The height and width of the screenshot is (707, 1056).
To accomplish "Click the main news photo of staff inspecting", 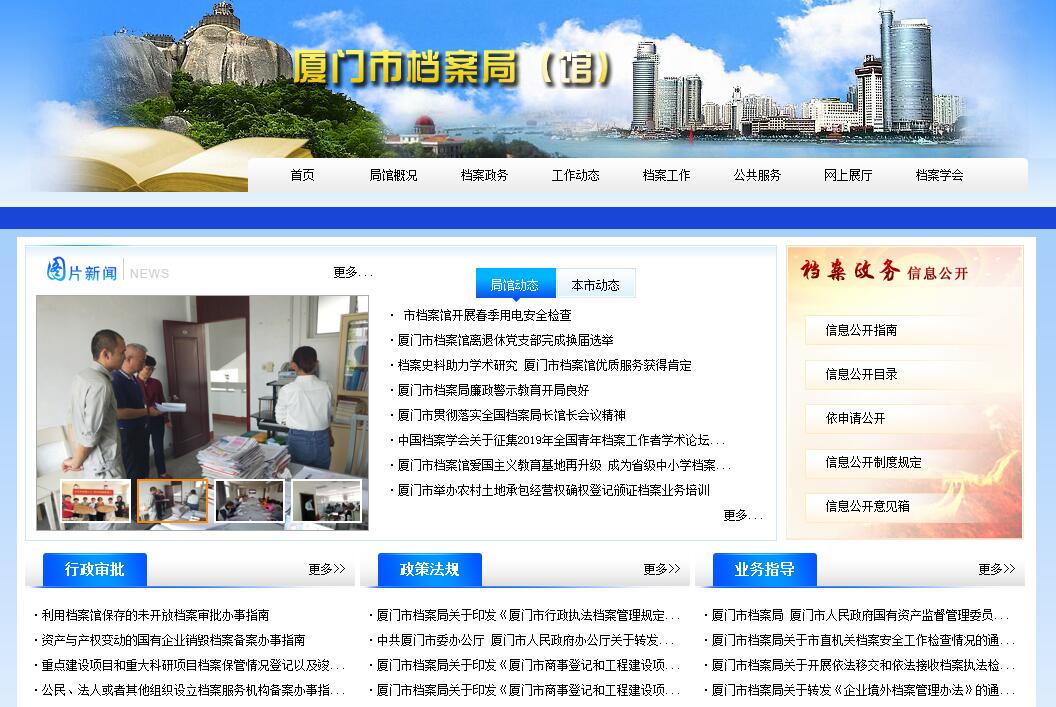I will pos(202,385).
